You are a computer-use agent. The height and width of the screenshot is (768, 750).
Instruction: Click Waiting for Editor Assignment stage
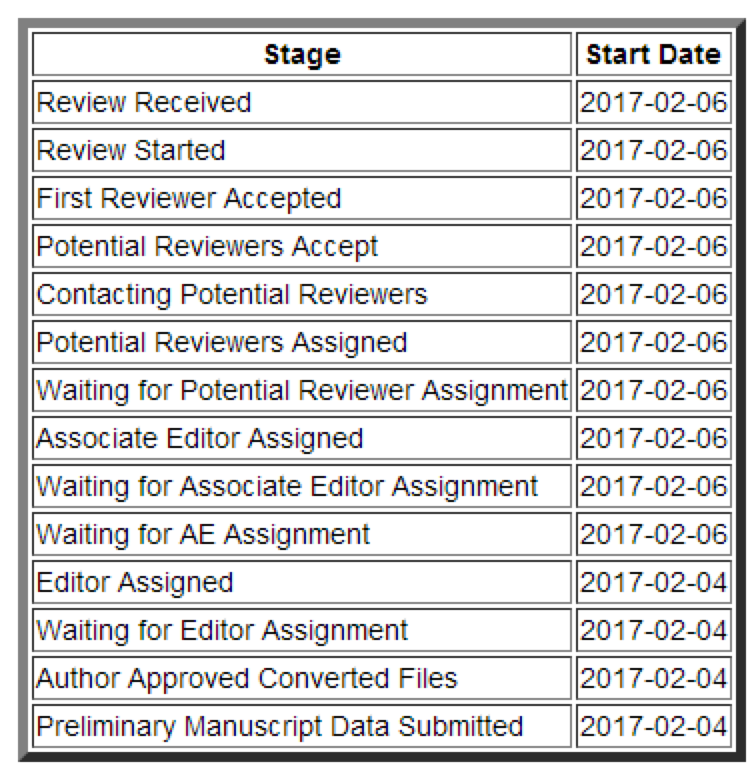(222, 630)
